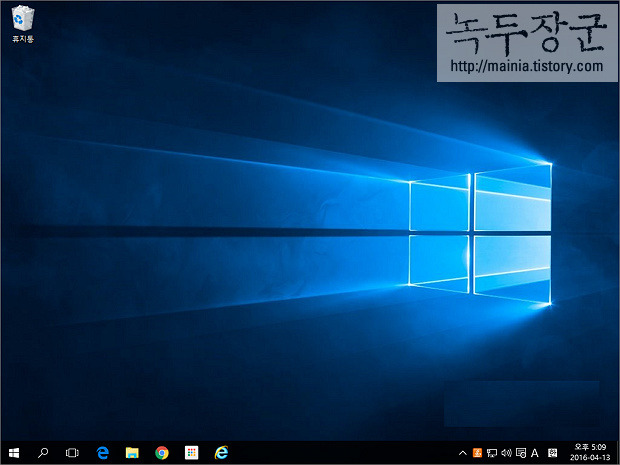
Task: Open the clock showing 오후 5:09
Action: (x=590, y=453)
